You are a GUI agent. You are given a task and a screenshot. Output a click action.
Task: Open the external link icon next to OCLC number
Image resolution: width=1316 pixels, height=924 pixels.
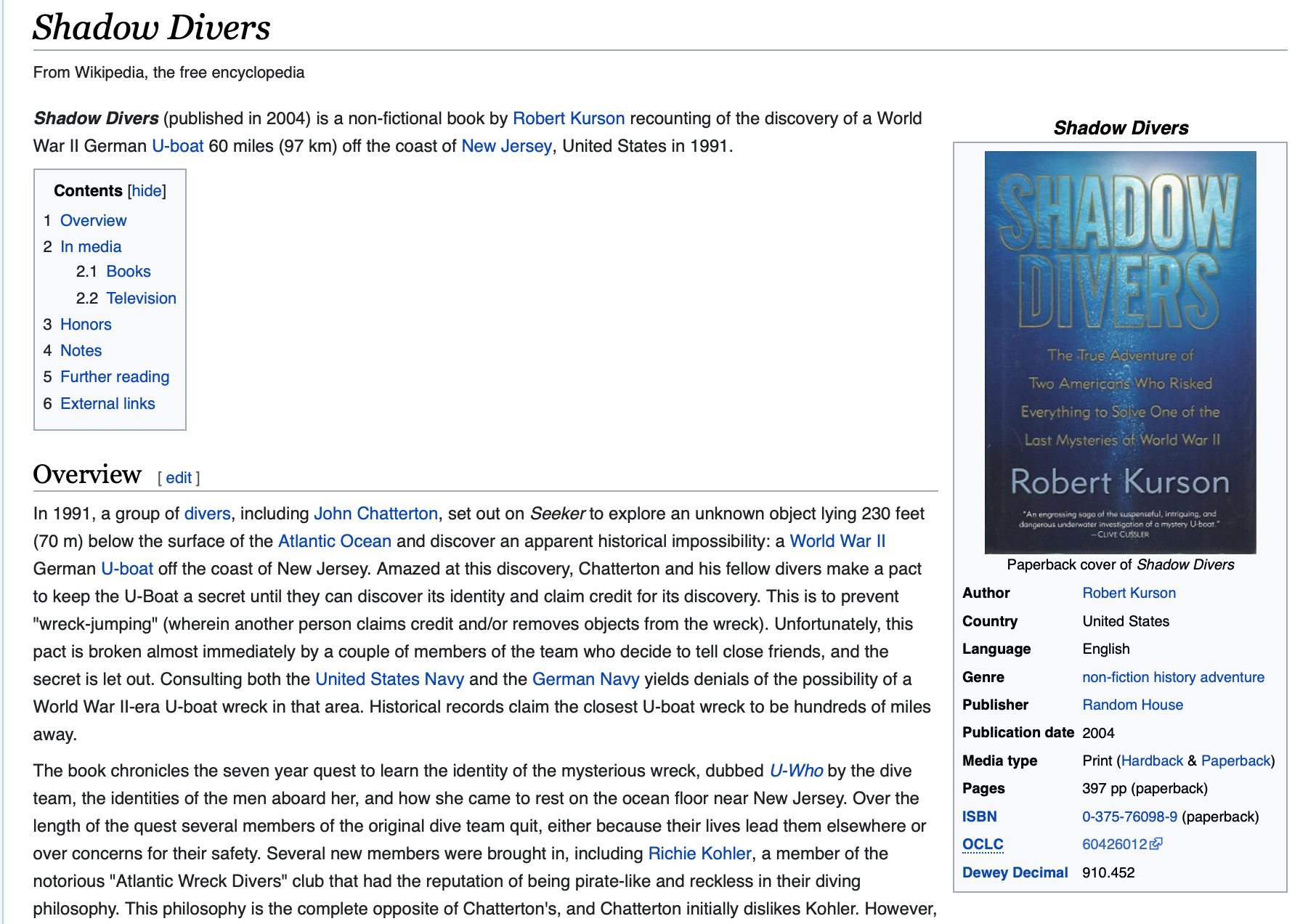1156,843
